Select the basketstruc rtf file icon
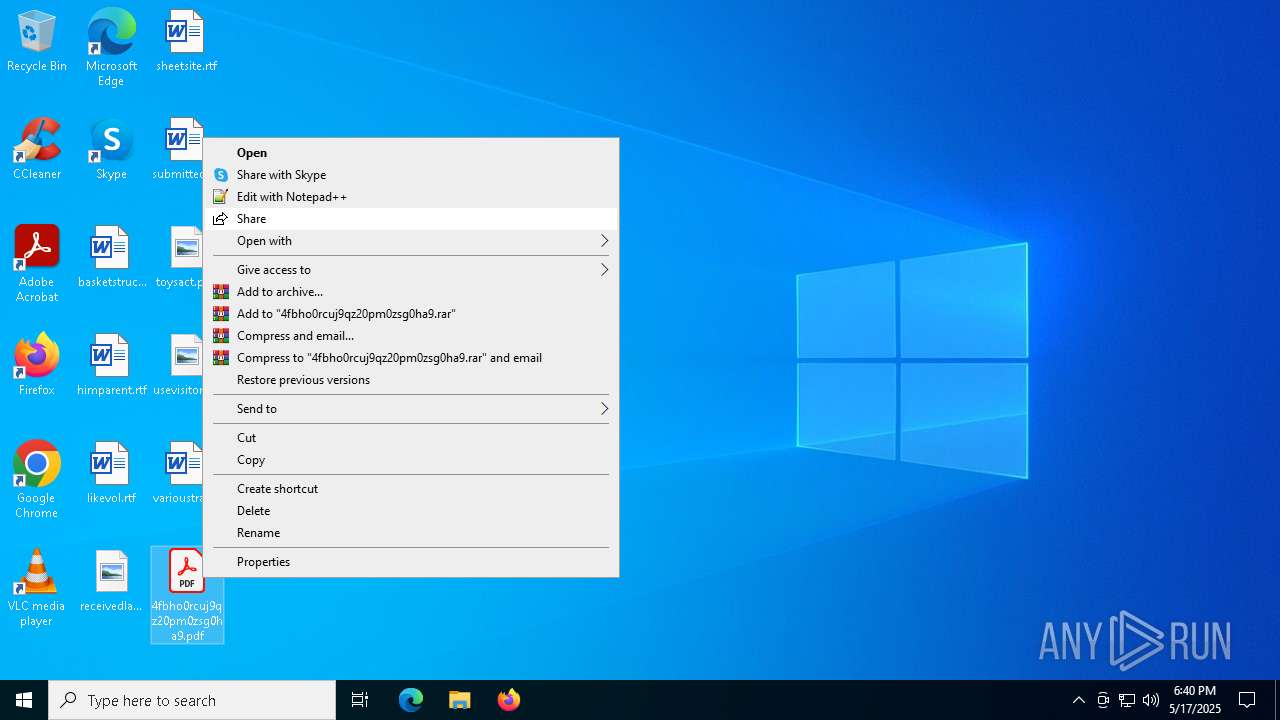The height and width of the screenshot is (720, 1280). 111,258
